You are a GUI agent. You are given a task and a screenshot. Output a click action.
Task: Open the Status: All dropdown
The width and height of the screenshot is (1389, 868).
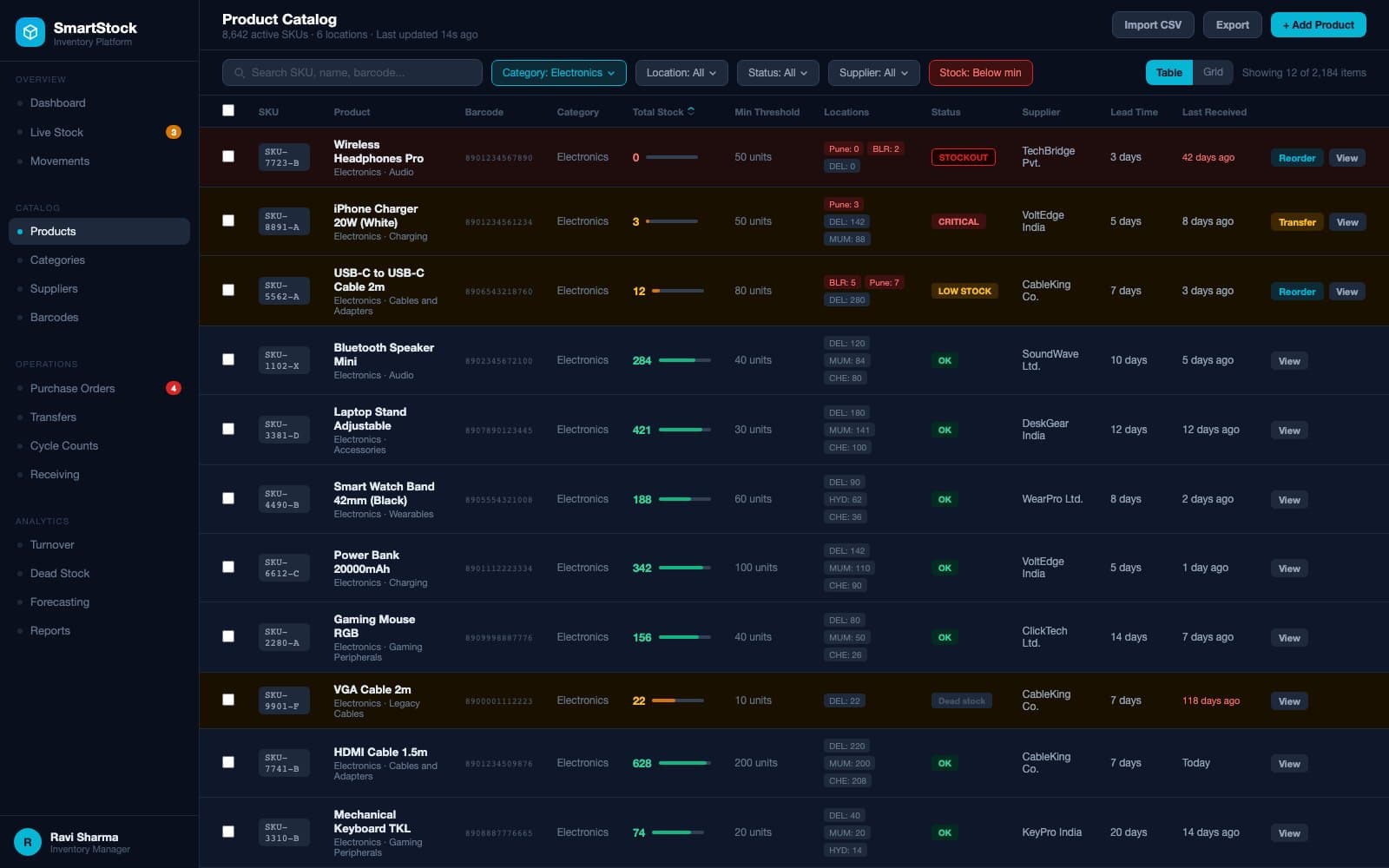tap(778, 73)
